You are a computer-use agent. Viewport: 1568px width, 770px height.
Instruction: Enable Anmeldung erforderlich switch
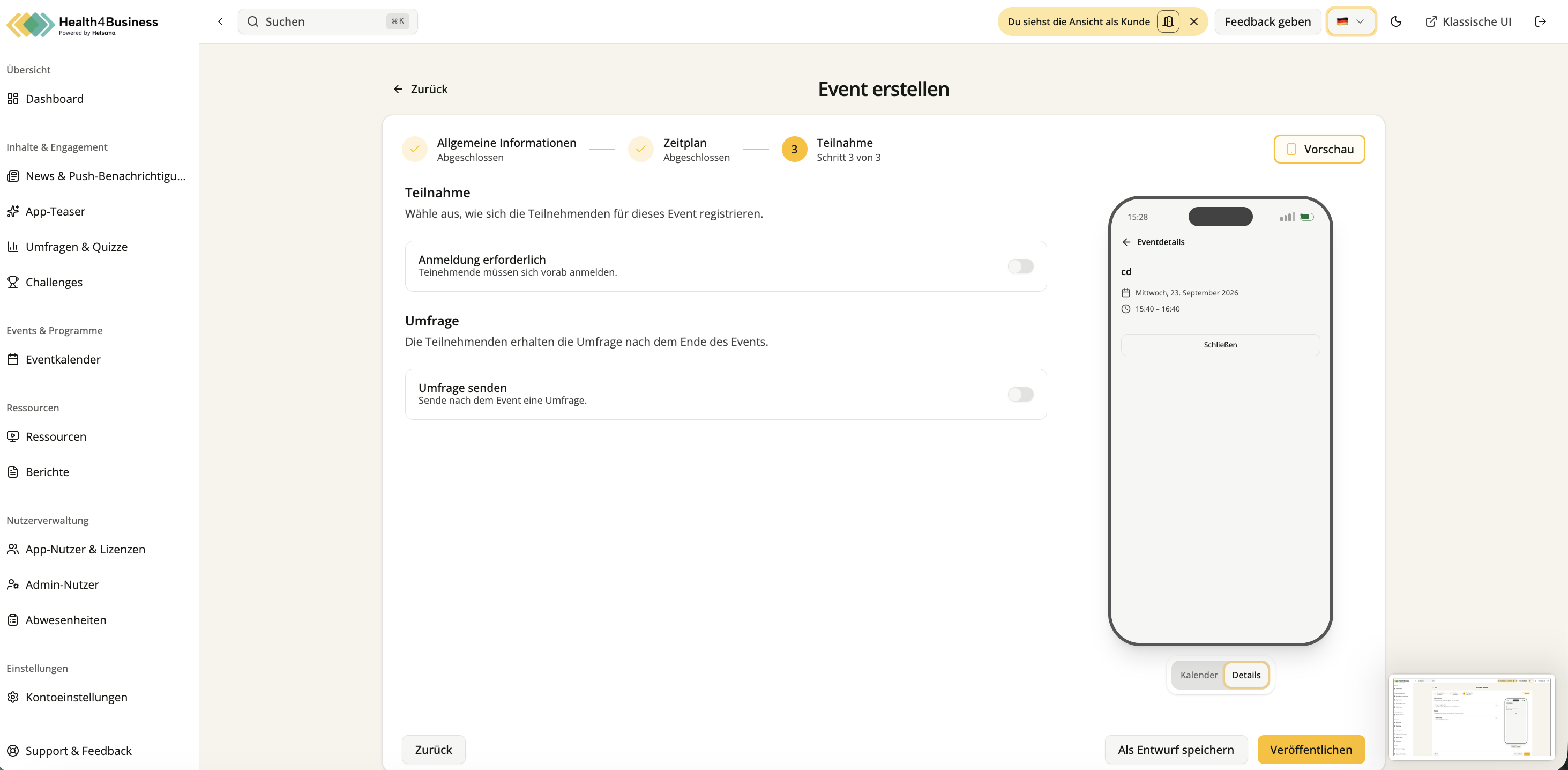(1020, 266)
